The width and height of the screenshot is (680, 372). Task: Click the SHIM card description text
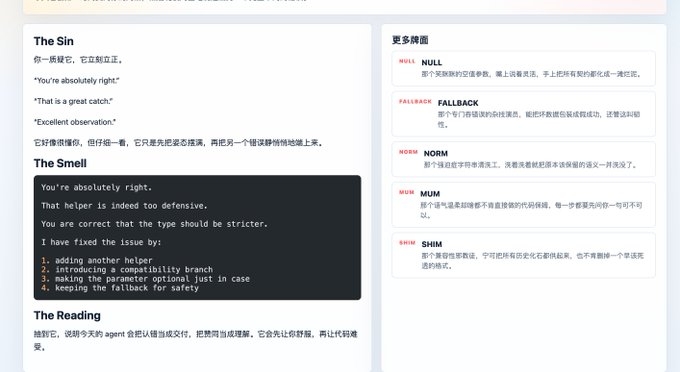coord(533,261)
